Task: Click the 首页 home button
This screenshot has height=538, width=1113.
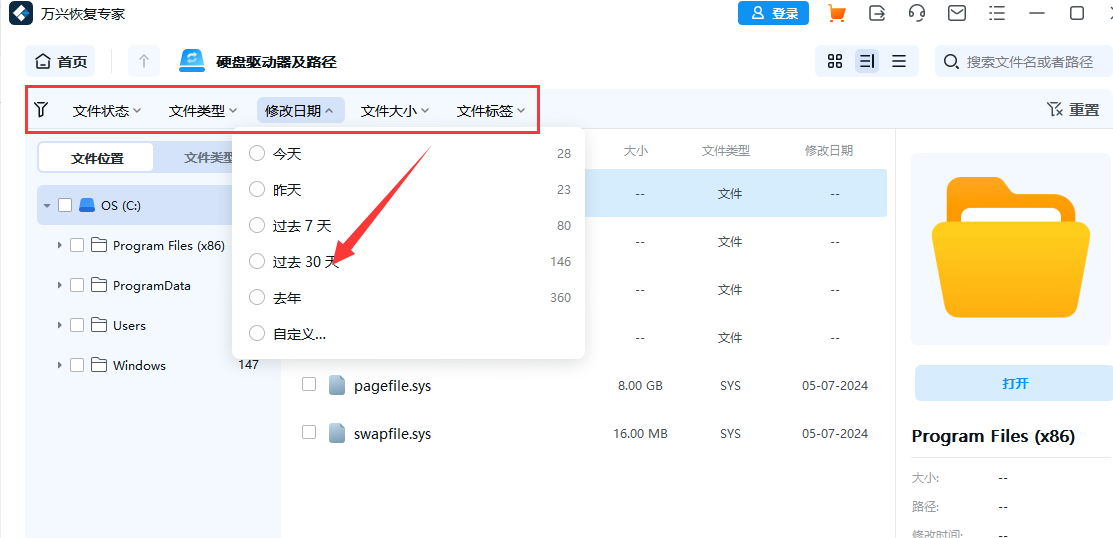Action: [x=60, y=62]
